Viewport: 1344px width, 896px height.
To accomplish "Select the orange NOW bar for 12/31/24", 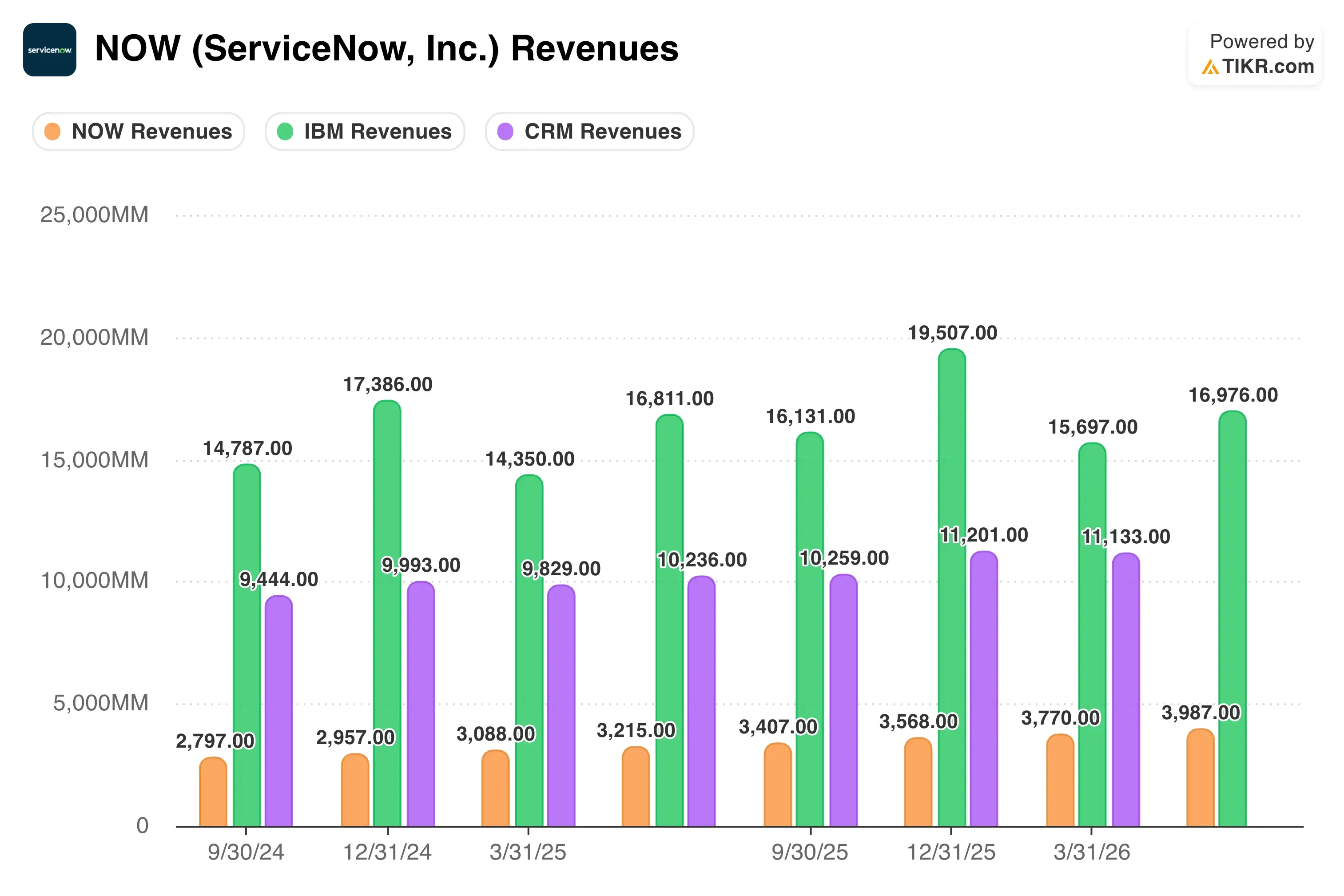I will point(355,790).
